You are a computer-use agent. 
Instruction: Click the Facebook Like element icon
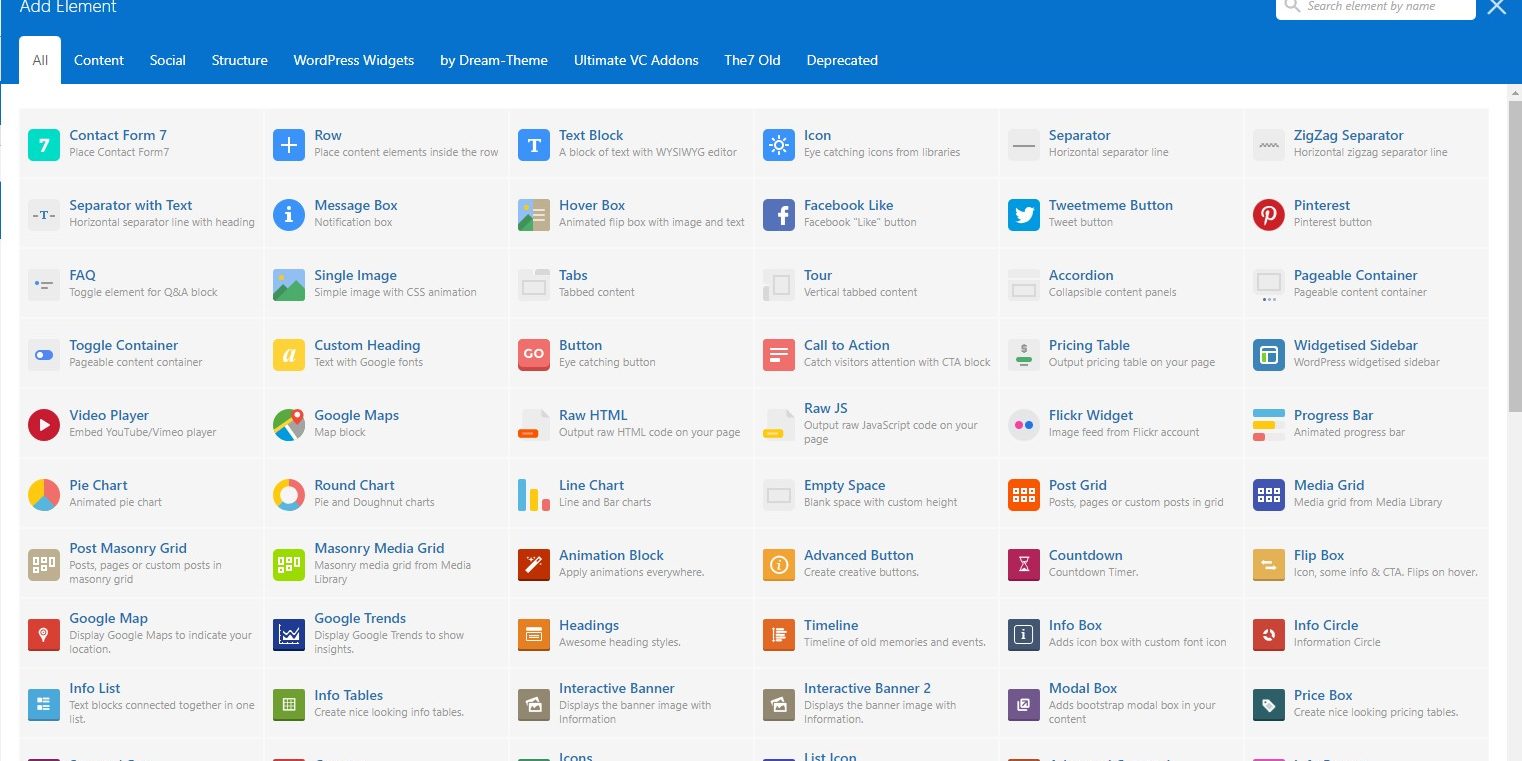(x=778, y=213)
